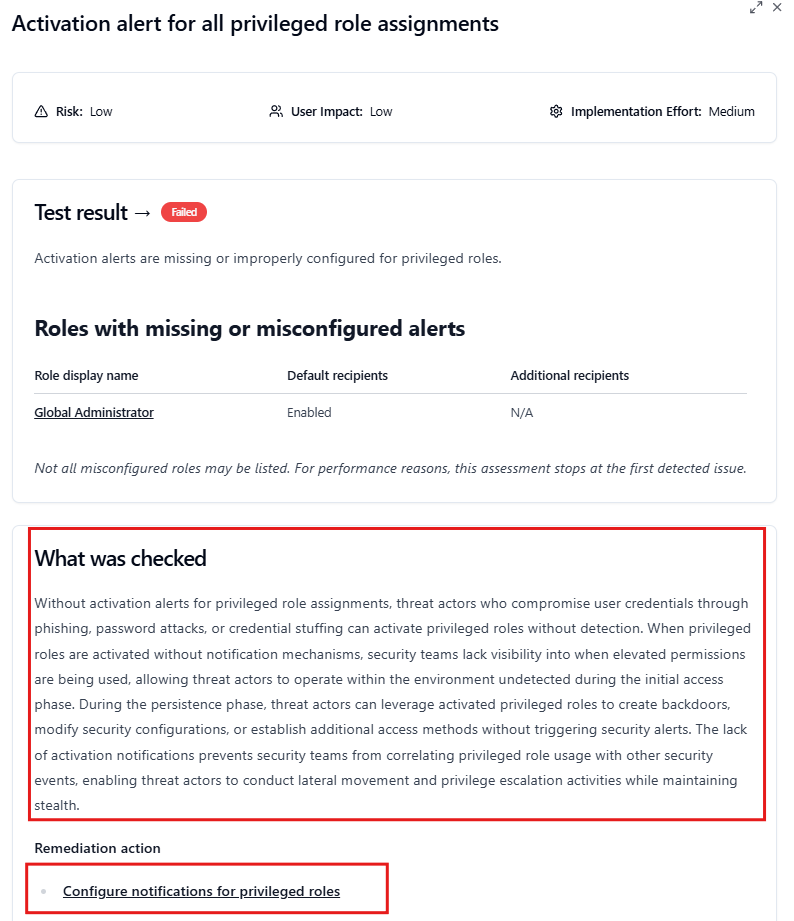
Task: Click the Role display name column header
Action: click(x=88, y=375)
